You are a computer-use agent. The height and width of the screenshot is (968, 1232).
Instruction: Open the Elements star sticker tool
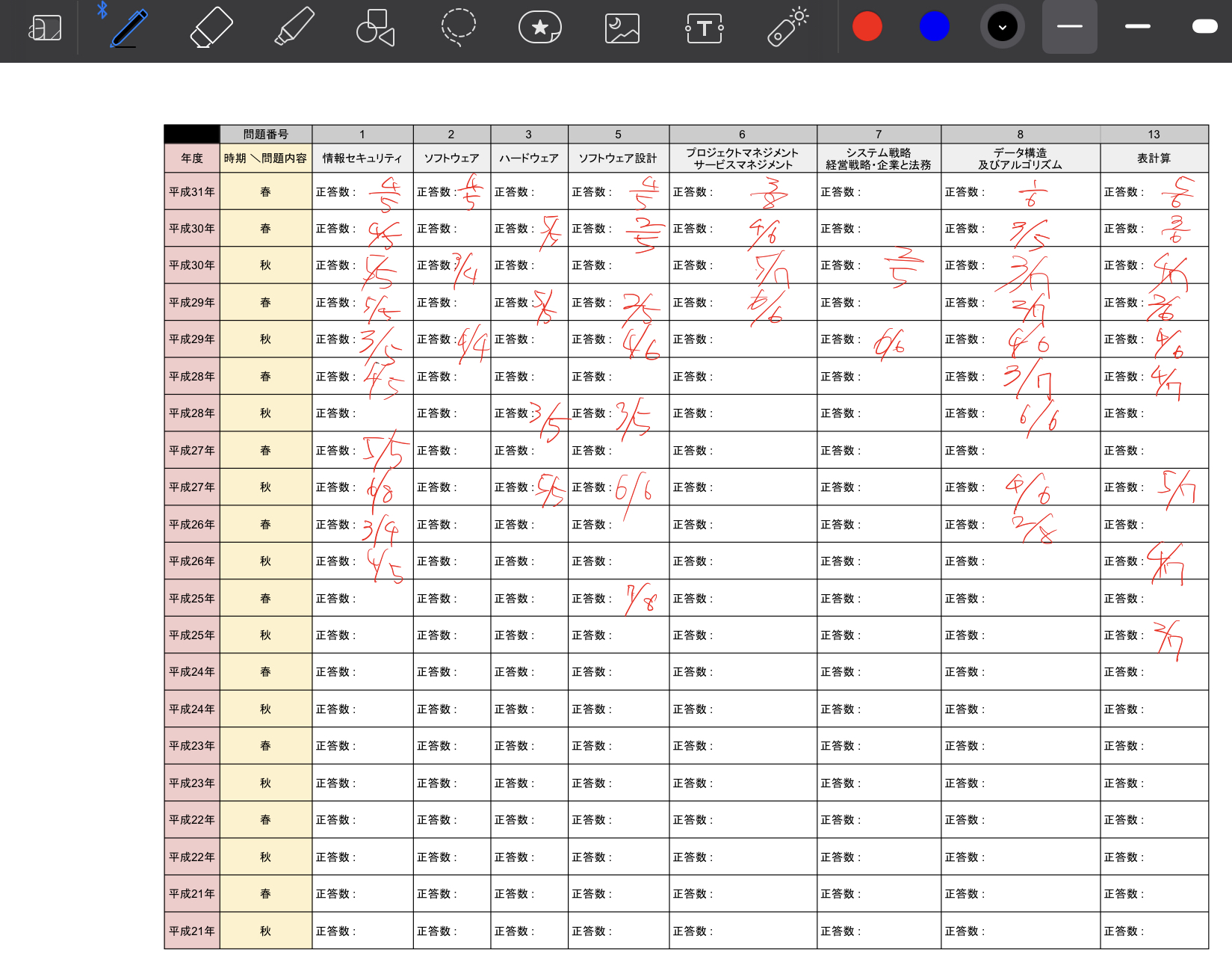pyautogui.click(x=539, y=28)
